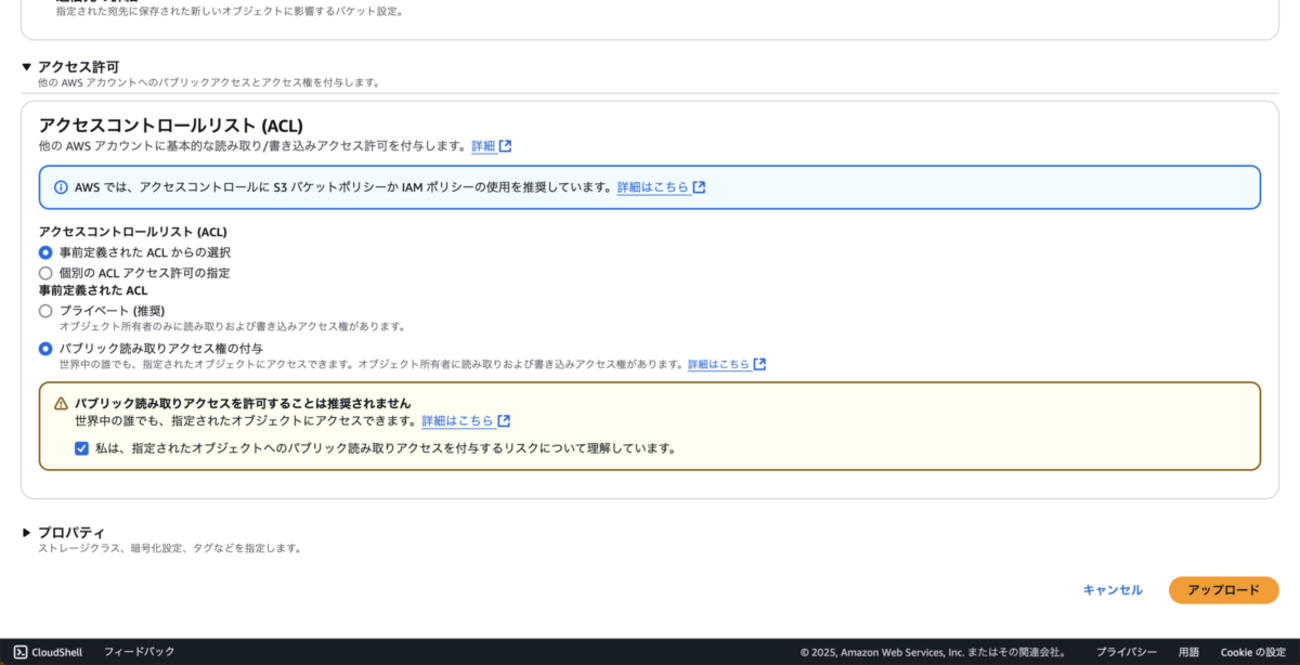Choose パブリック読み取りアクセス権の付与 radio

pos(45,349)
